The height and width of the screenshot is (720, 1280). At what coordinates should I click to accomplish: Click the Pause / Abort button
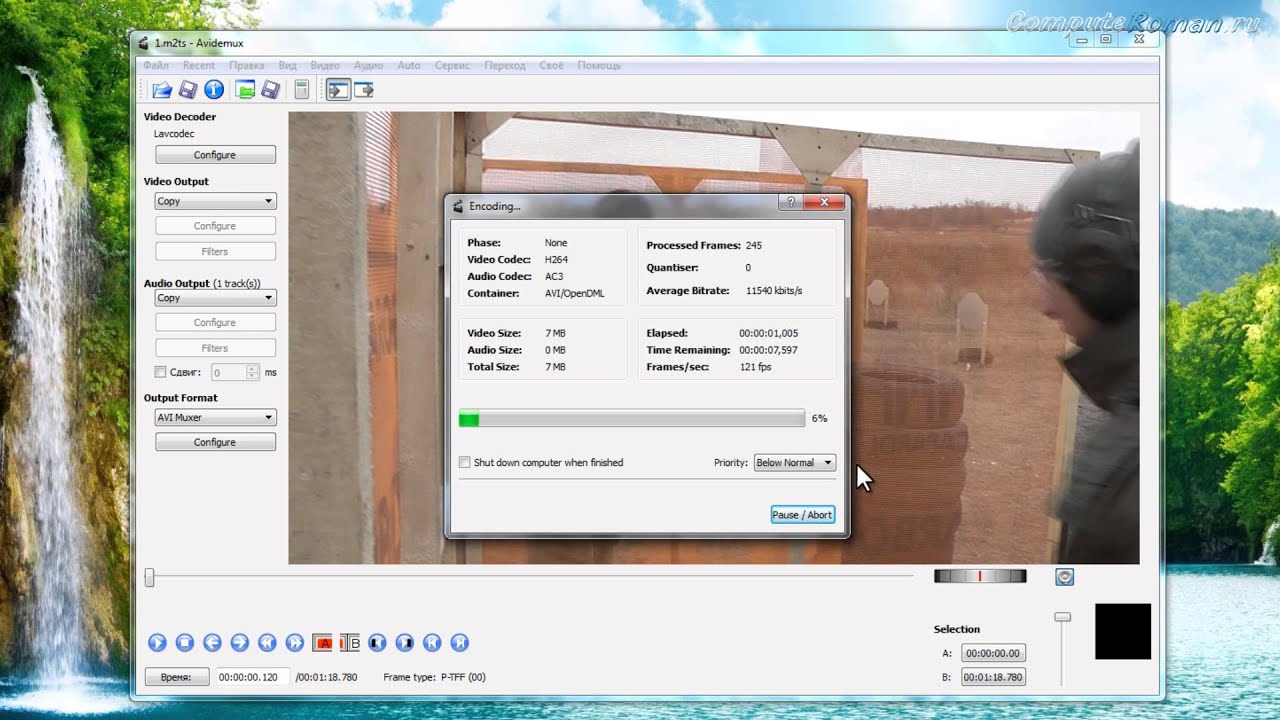[x=802, y=515]
